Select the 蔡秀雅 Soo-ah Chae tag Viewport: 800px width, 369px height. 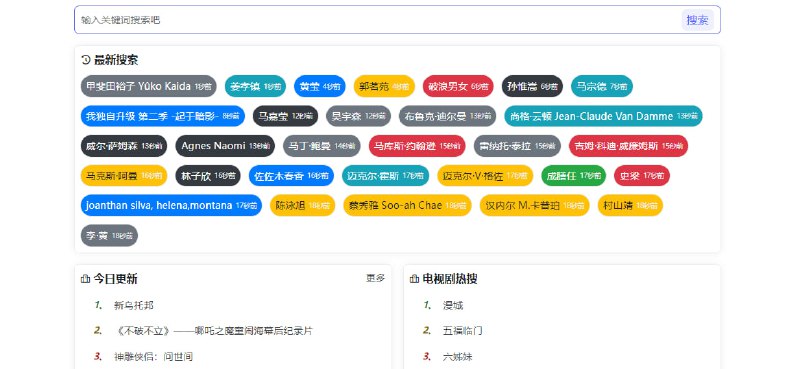pos(407,205)
